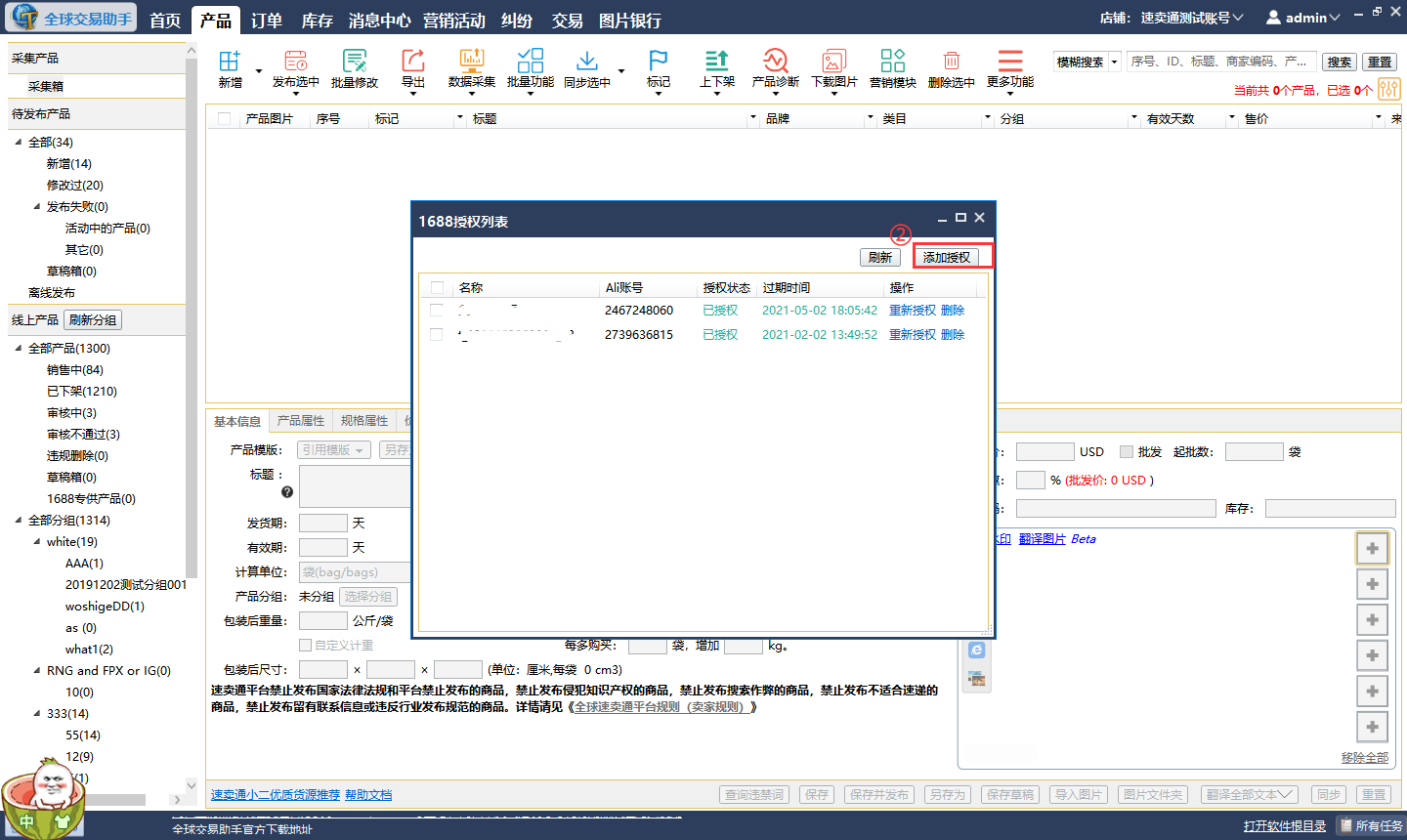Click the 刷新分组 button
This screenshot has width=1407, height=840.
[x=93, y=319]
